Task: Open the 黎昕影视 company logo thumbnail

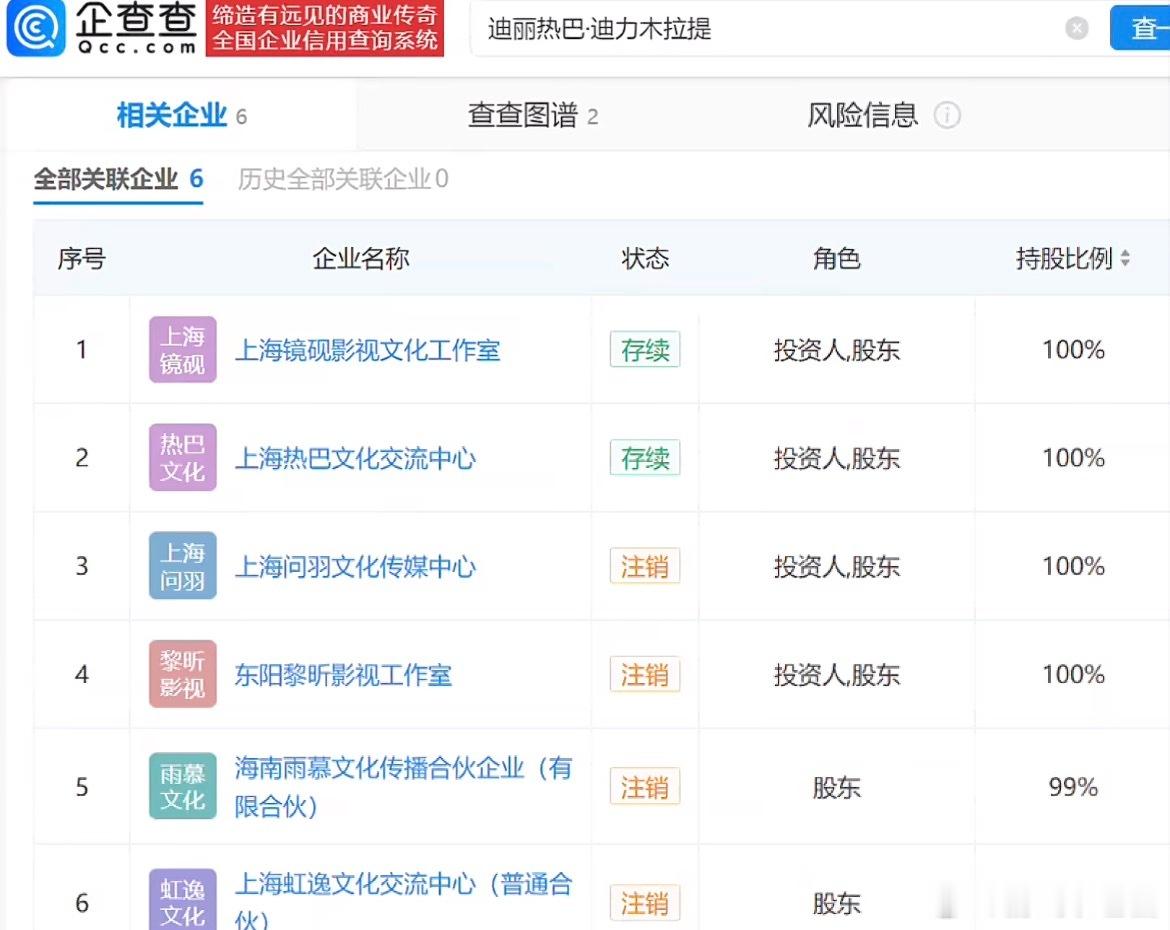Action: [x=183, y=674]
